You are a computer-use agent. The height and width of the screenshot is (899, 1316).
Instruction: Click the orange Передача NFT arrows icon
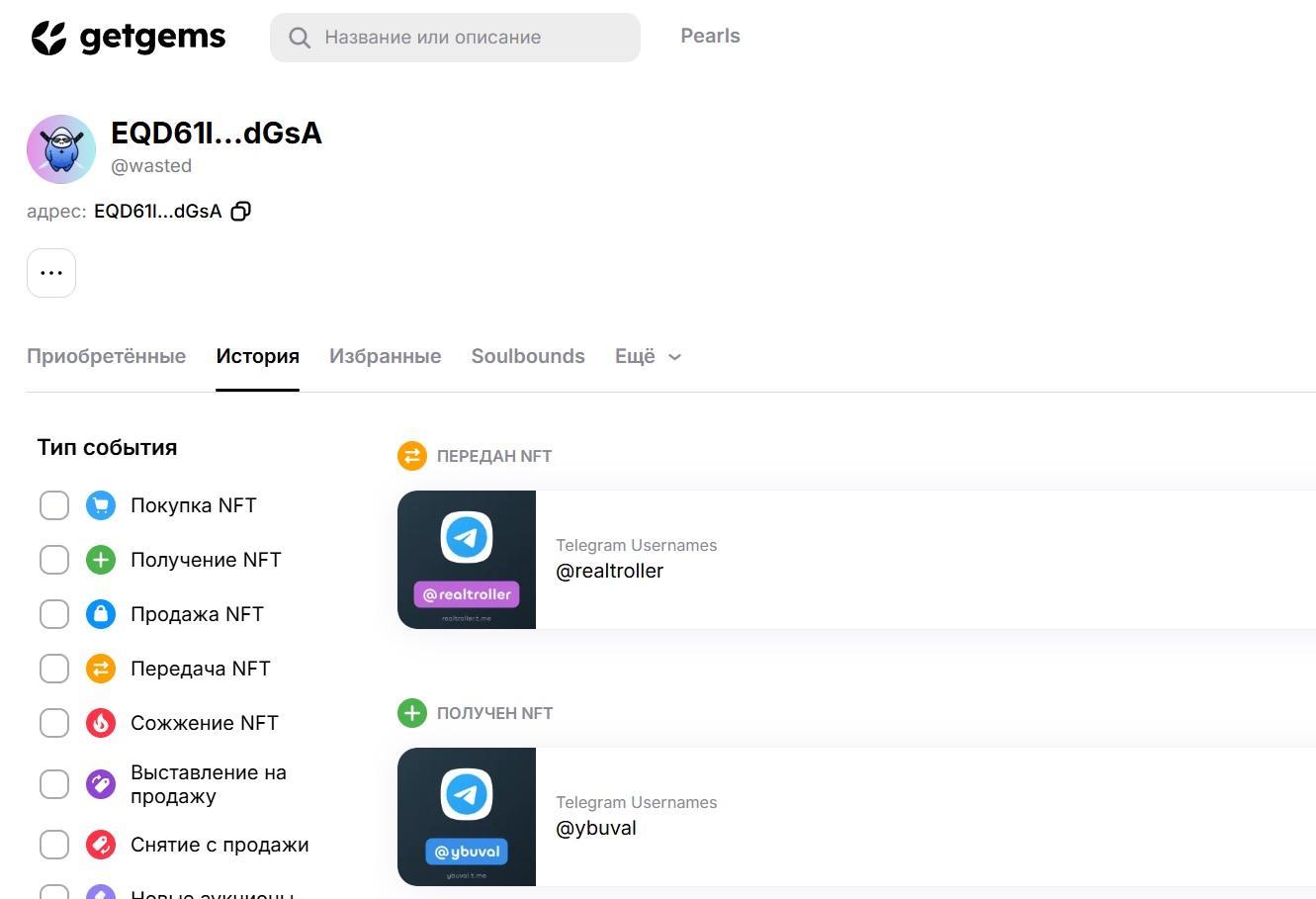(101, 669)
